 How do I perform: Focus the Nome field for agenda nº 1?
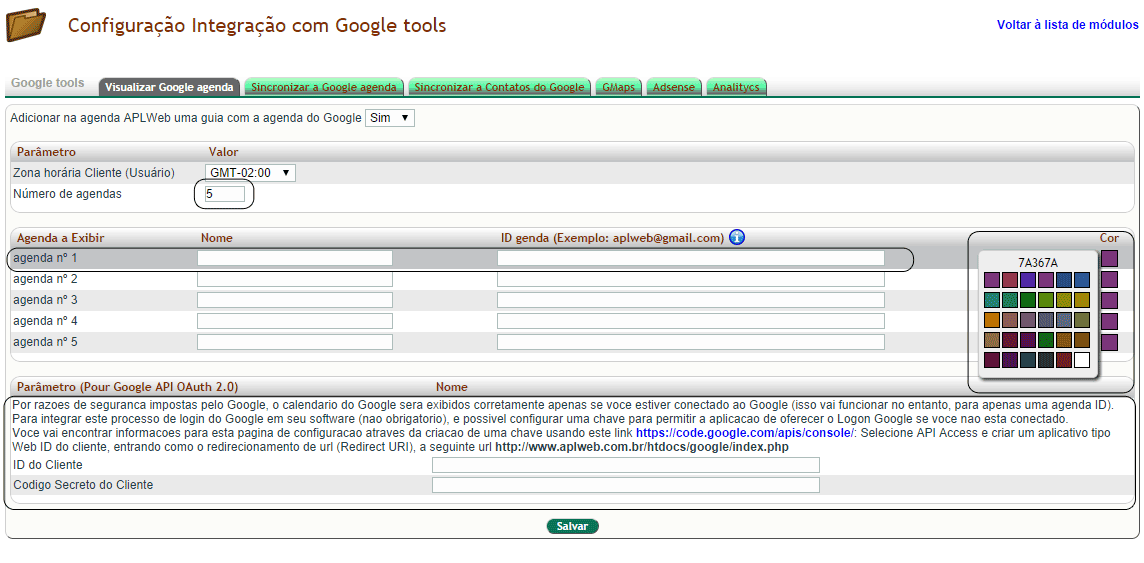pyautogui.click(x=295, y=258)
